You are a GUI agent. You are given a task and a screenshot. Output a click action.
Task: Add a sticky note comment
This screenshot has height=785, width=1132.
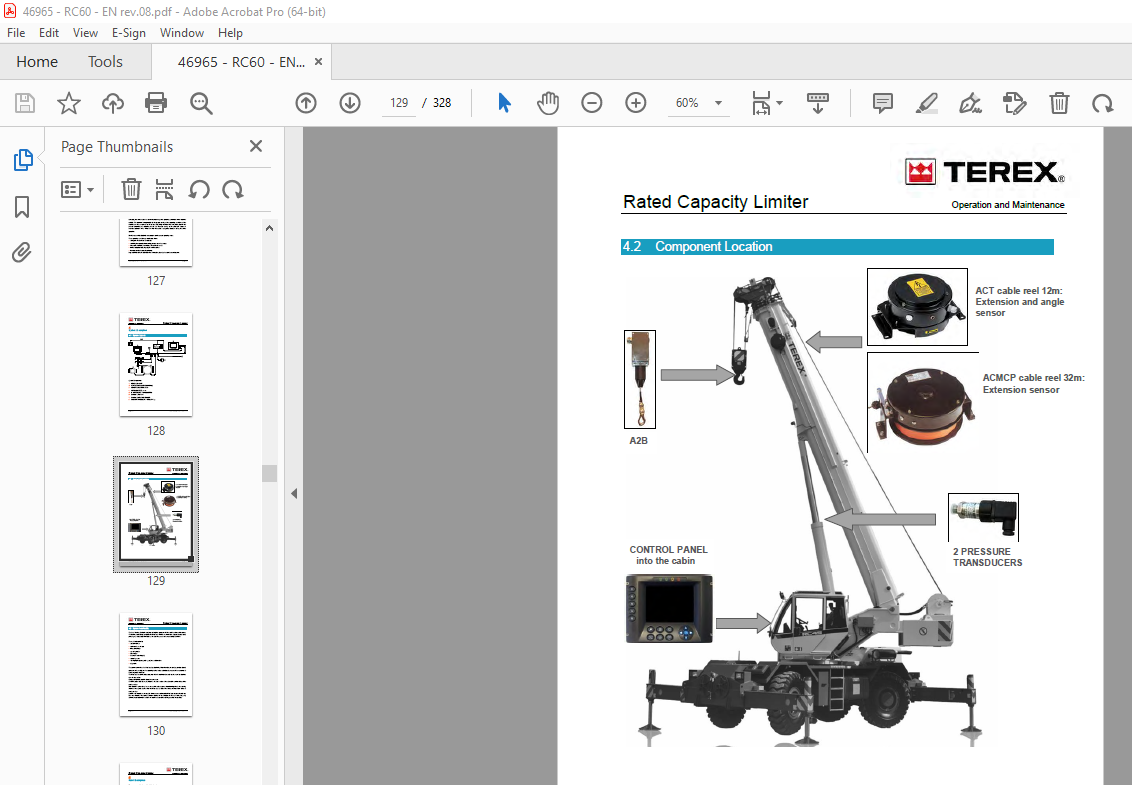point(882,103)
